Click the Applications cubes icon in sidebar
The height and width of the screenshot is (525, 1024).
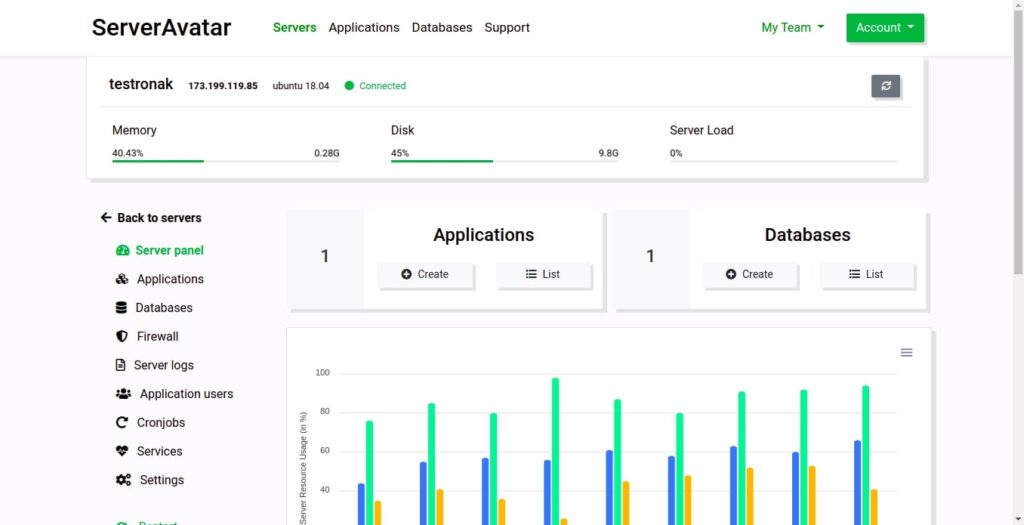click(122, 279)
